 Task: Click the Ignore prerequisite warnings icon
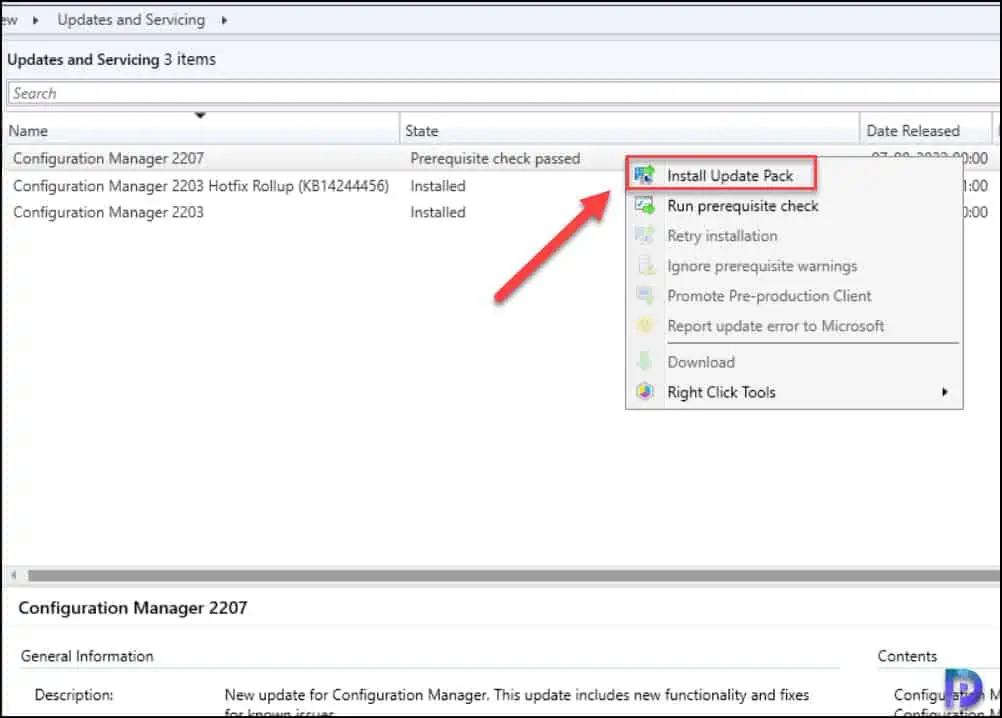(645, 265)
